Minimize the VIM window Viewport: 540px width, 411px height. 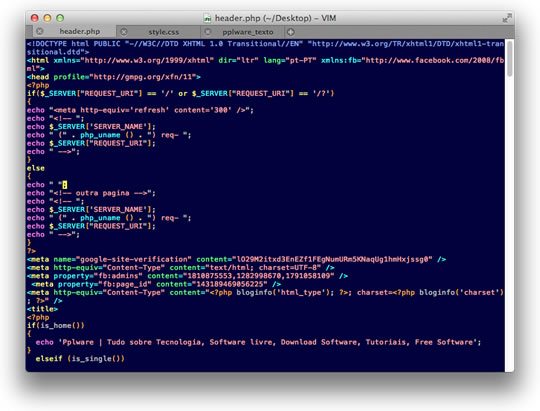[x=47, y=18]
